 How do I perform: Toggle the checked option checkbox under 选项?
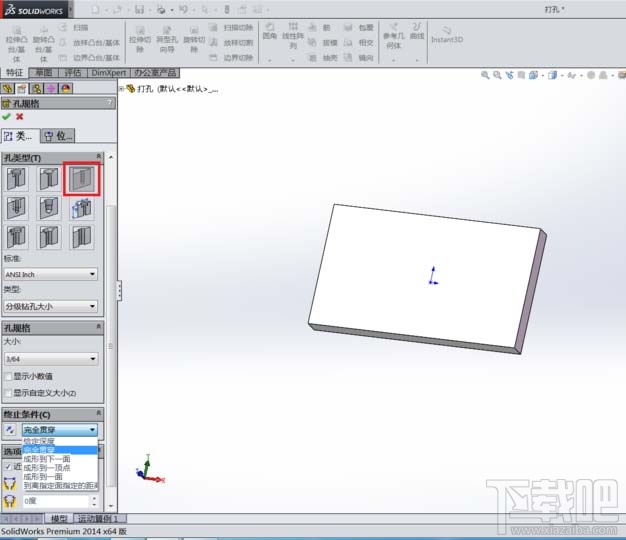(x=8, y=466)
